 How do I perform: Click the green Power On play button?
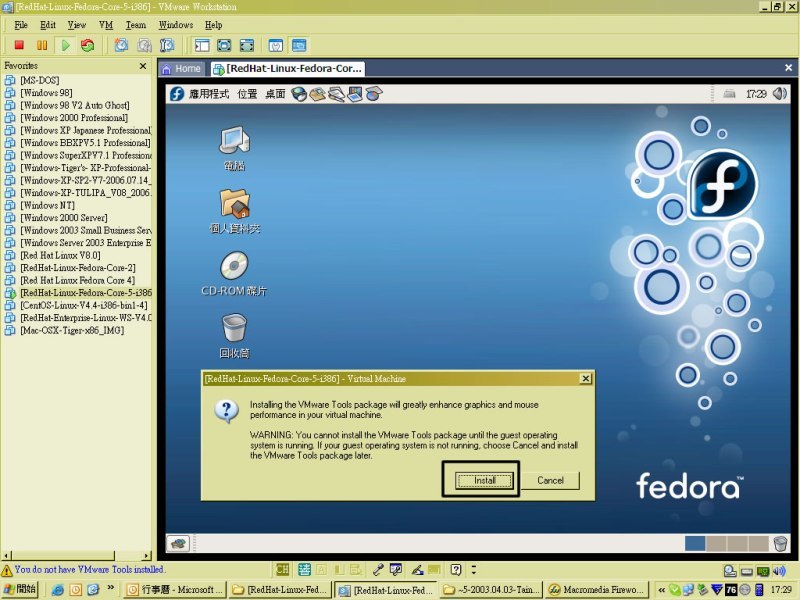coord(65,45)
